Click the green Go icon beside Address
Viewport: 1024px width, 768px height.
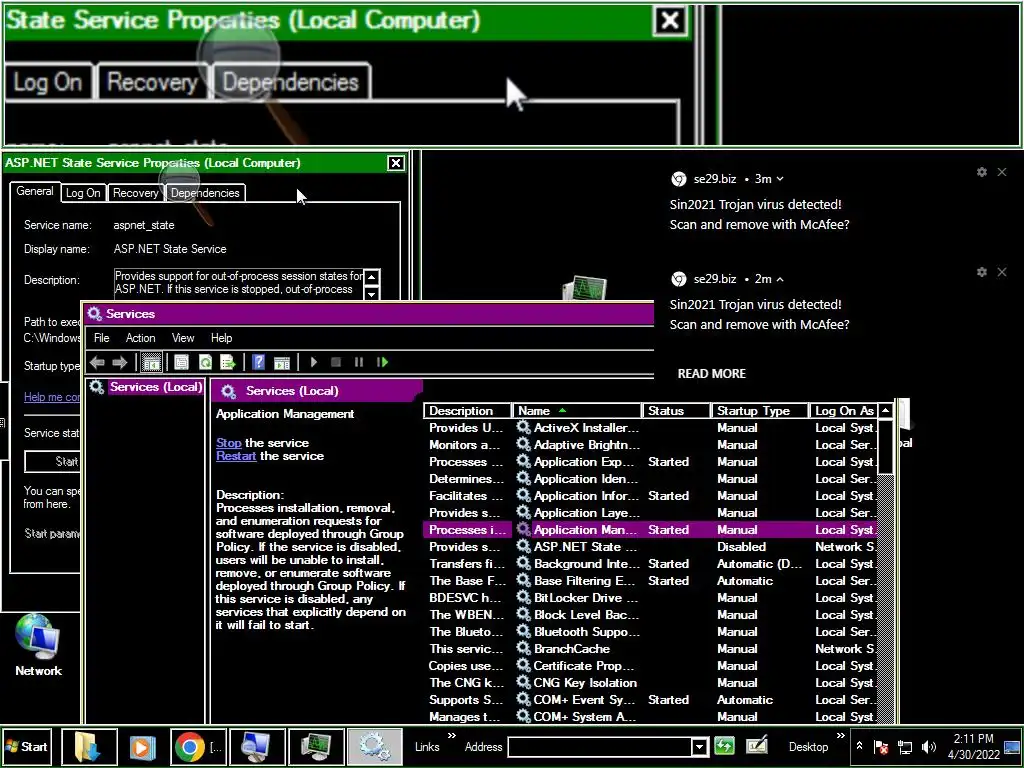click(x=724, y=746)
